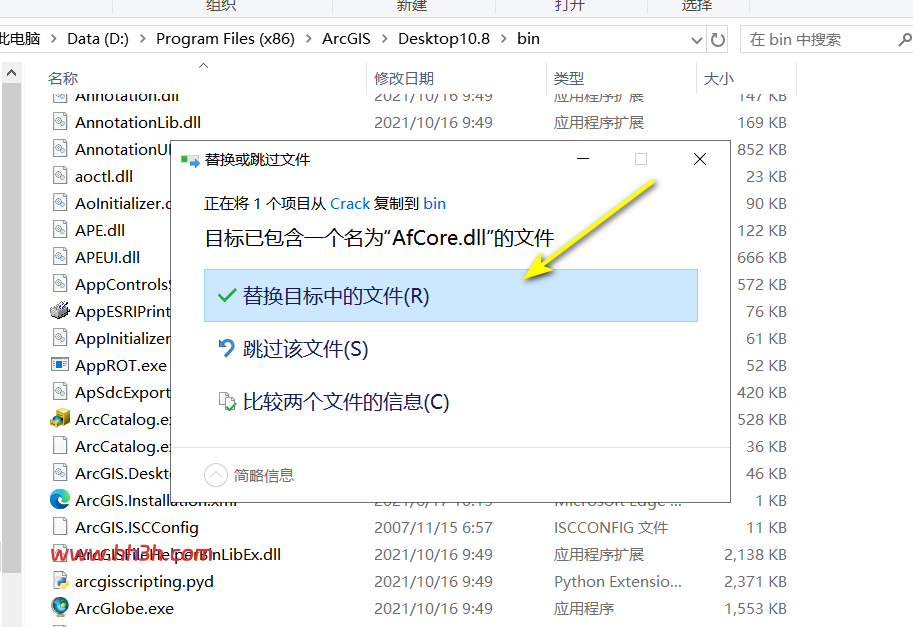Click Python Extensio... type cell
Screen dimensions: 913x627
click(618, 582)
